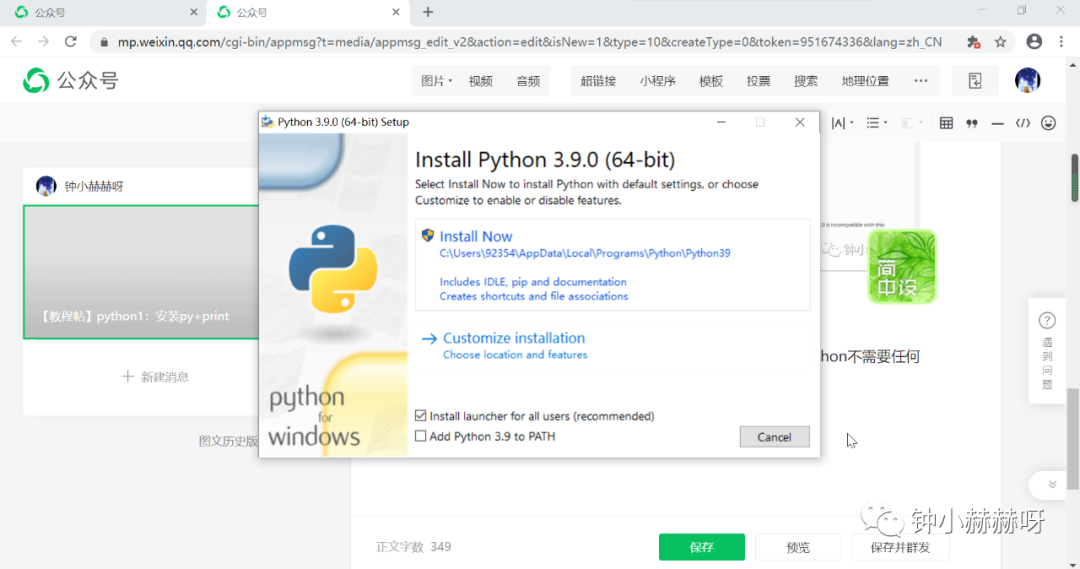The width and height of the screenshot is (1080, 569).
Task: Click the browser forward arrow
Action: point(43,42)
